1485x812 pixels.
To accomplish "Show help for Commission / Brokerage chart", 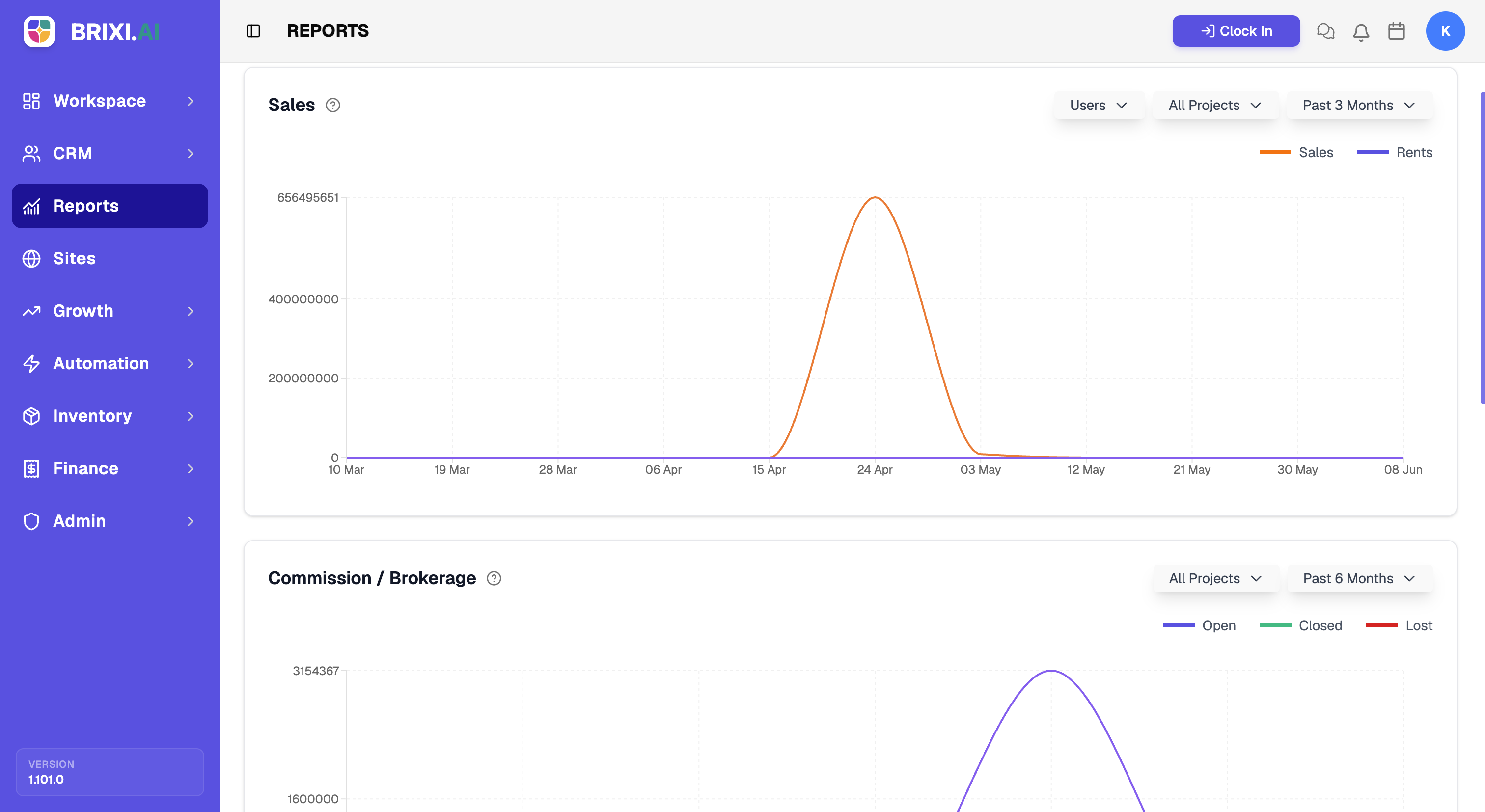I will pyautogui.click(x=494, y=578).
